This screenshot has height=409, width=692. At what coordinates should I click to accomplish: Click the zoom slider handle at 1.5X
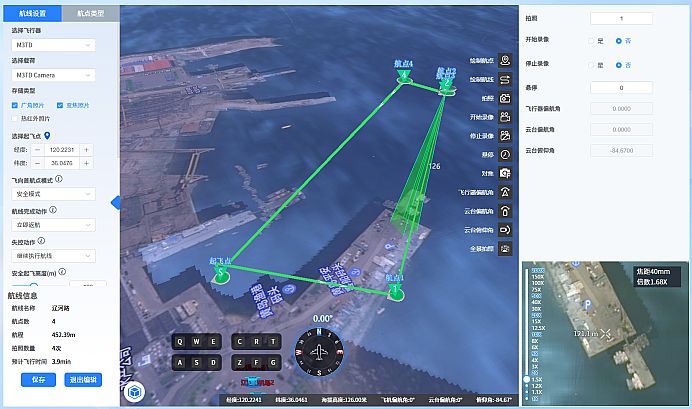tap(526, 379)
